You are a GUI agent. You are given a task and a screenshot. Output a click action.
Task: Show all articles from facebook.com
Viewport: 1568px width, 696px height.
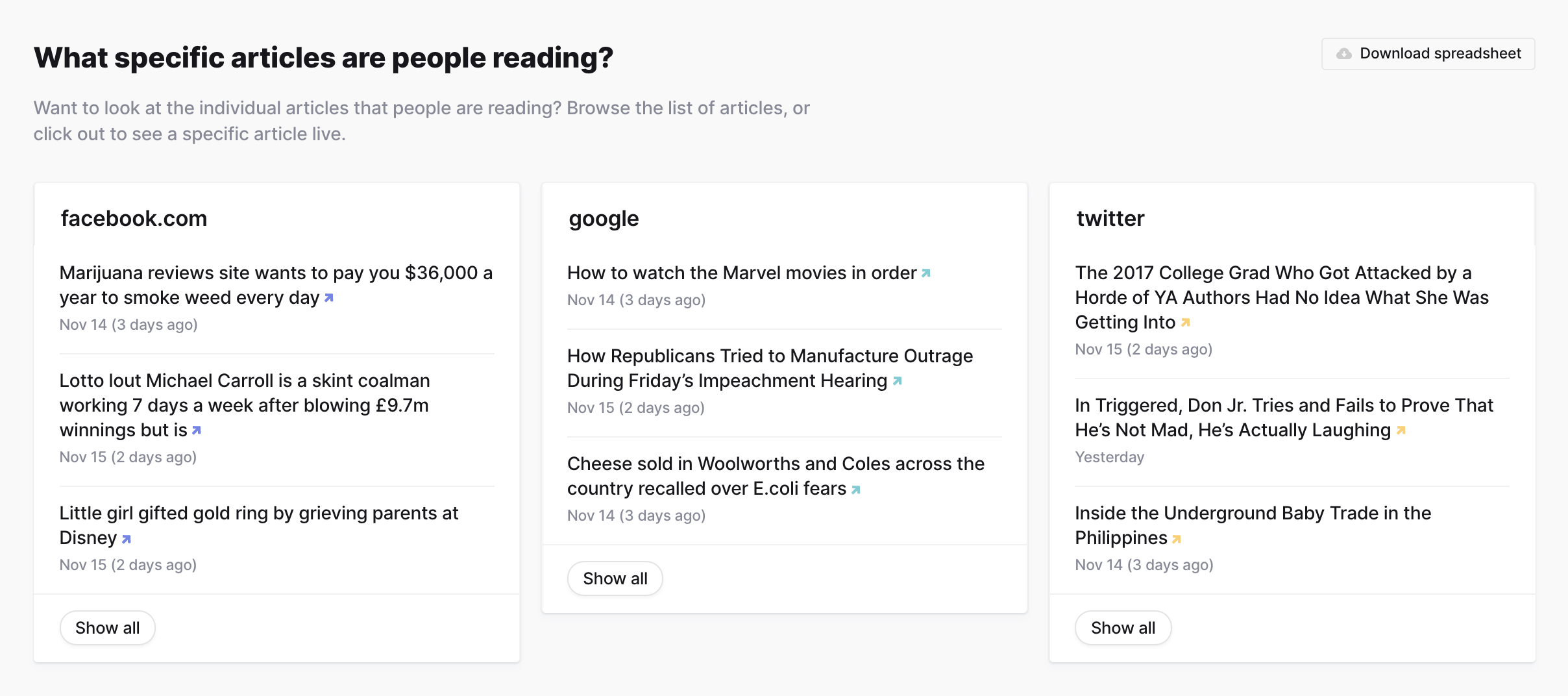[107, 627]
